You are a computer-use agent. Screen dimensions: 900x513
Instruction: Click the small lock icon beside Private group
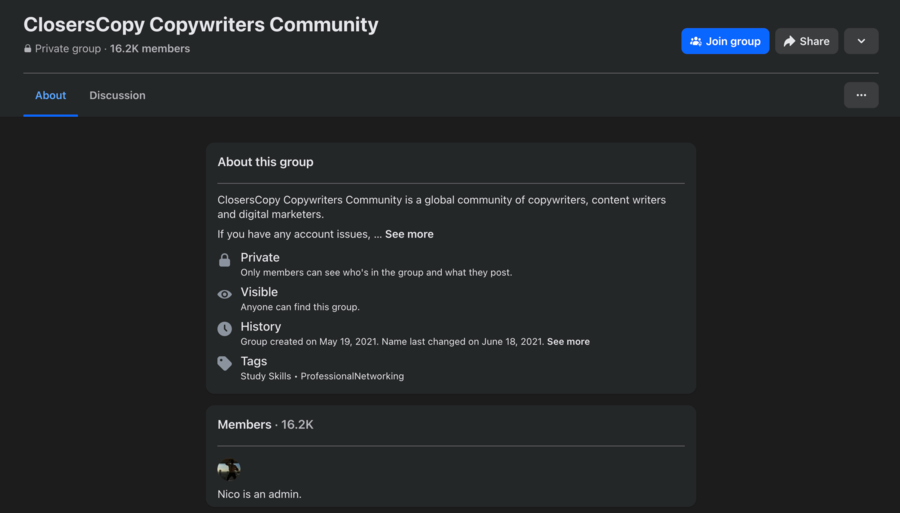pyautogui.click(x=28, y=49)
